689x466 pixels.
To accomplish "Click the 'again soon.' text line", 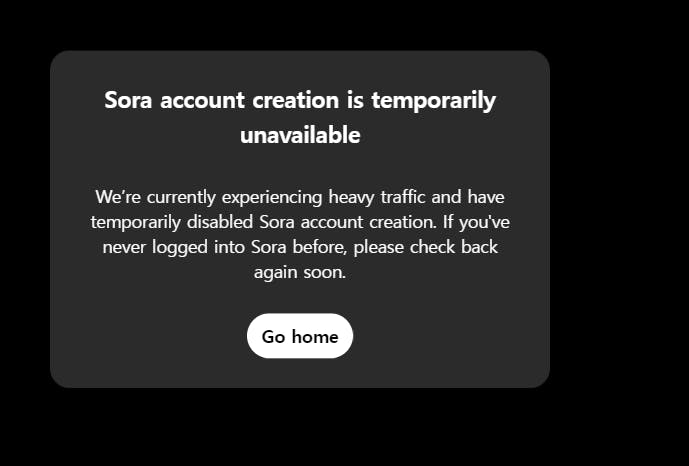I will pos(300,271).
